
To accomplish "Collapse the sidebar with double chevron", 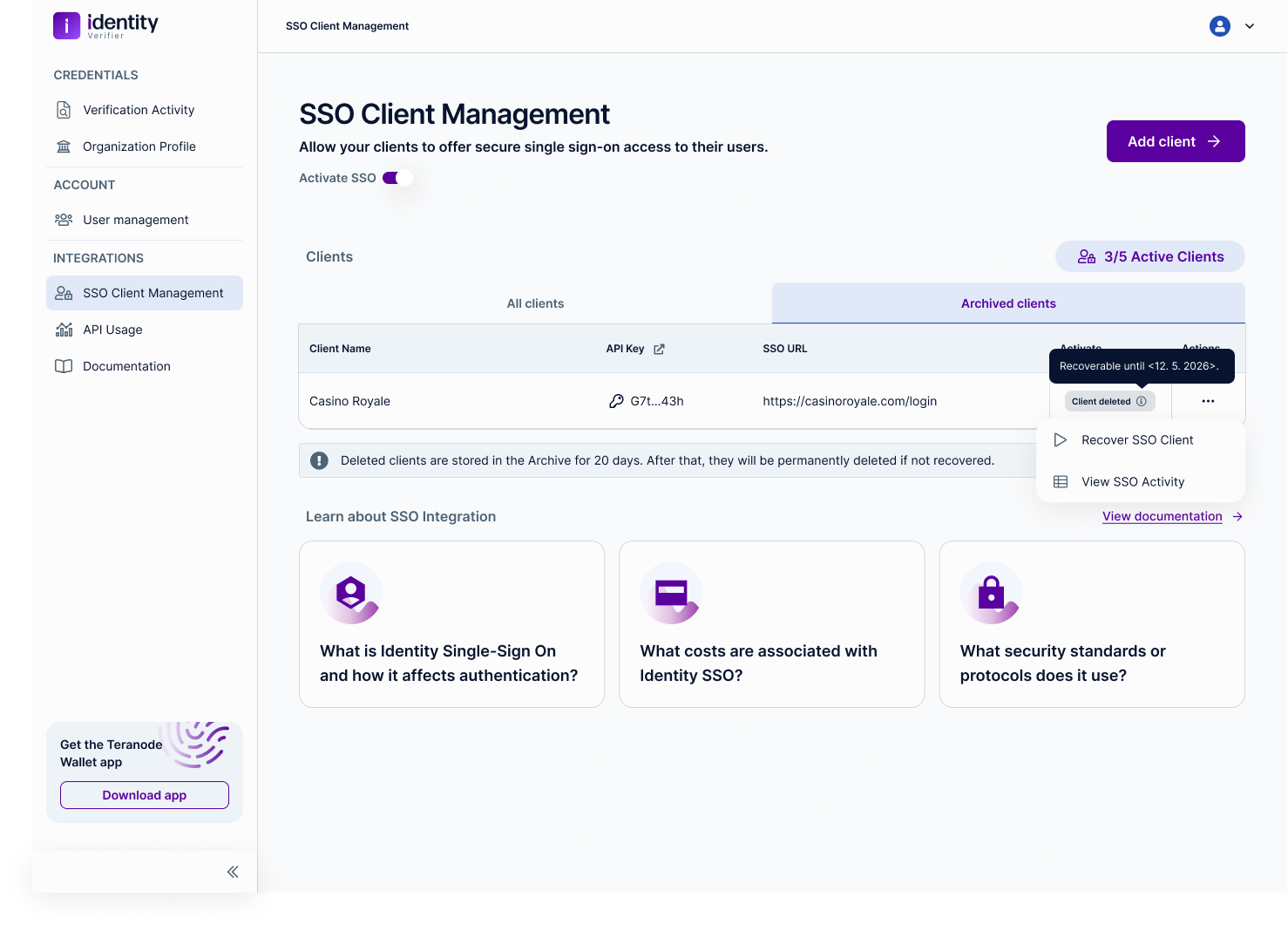I will (x=233, y=872).
